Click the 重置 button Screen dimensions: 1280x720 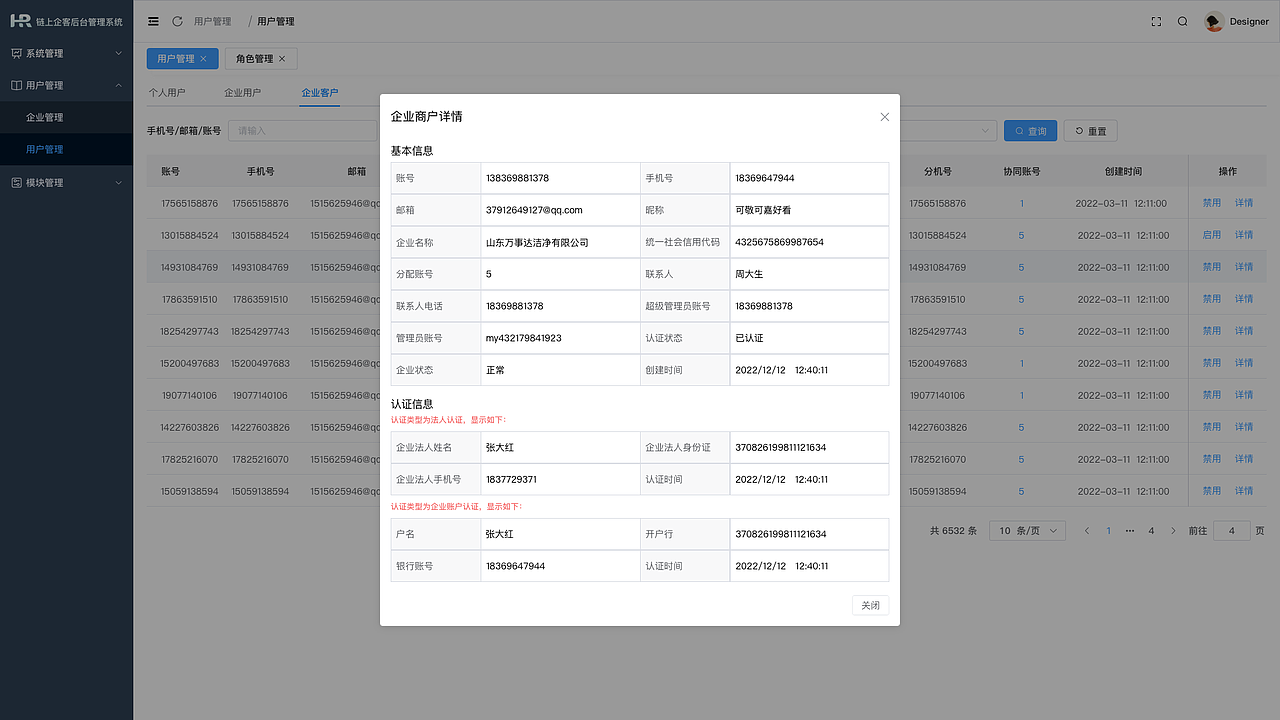click(1090, 130)
